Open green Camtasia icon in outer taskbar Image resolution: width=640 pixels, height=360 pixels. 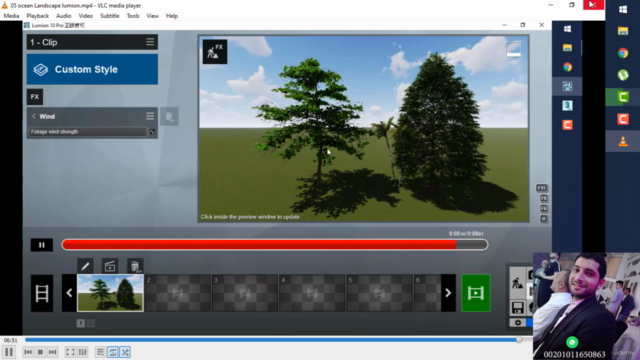(x=623, y=97)
